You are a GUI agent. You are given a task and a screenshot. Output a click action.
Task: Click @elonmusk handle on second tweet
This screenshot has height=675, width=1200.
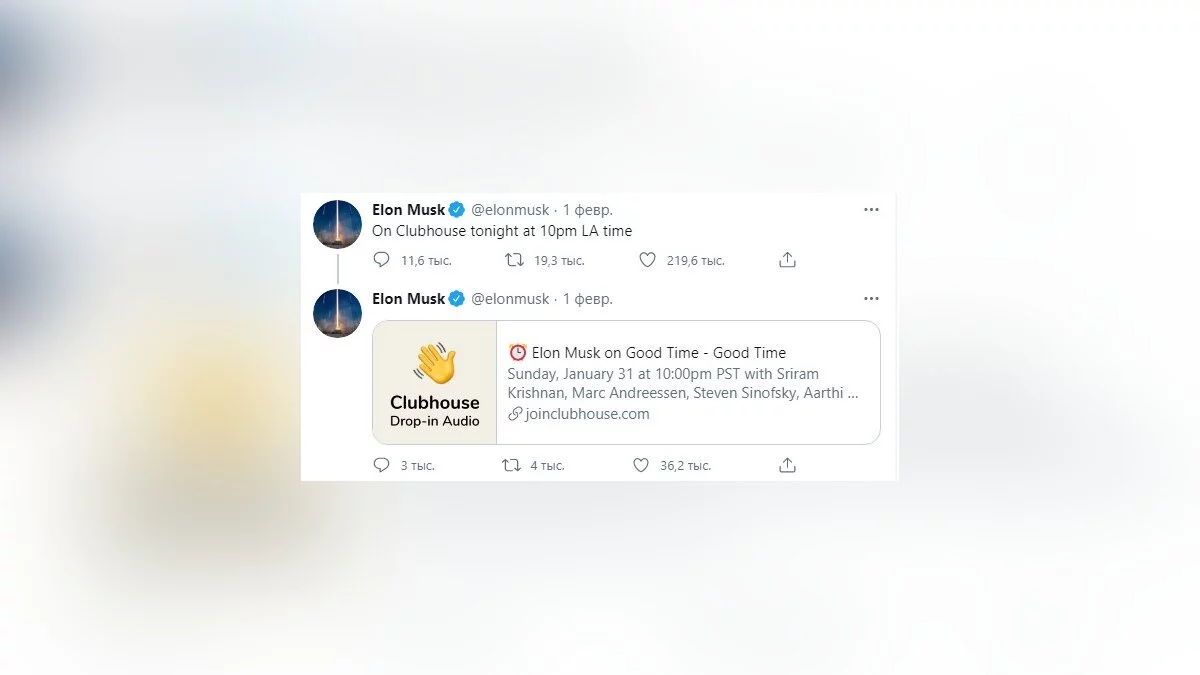(510, 299)
